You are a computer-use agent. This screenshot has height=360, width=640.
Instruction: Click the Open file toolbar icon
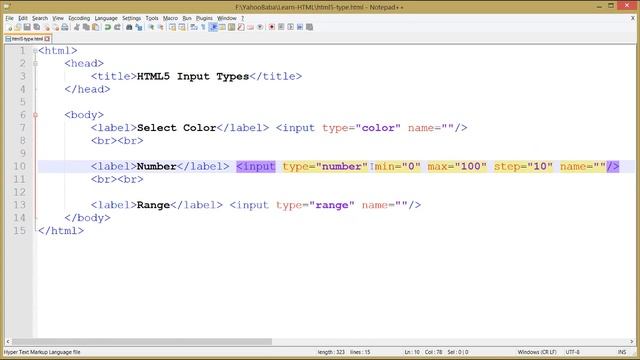[x=18, y=27]
